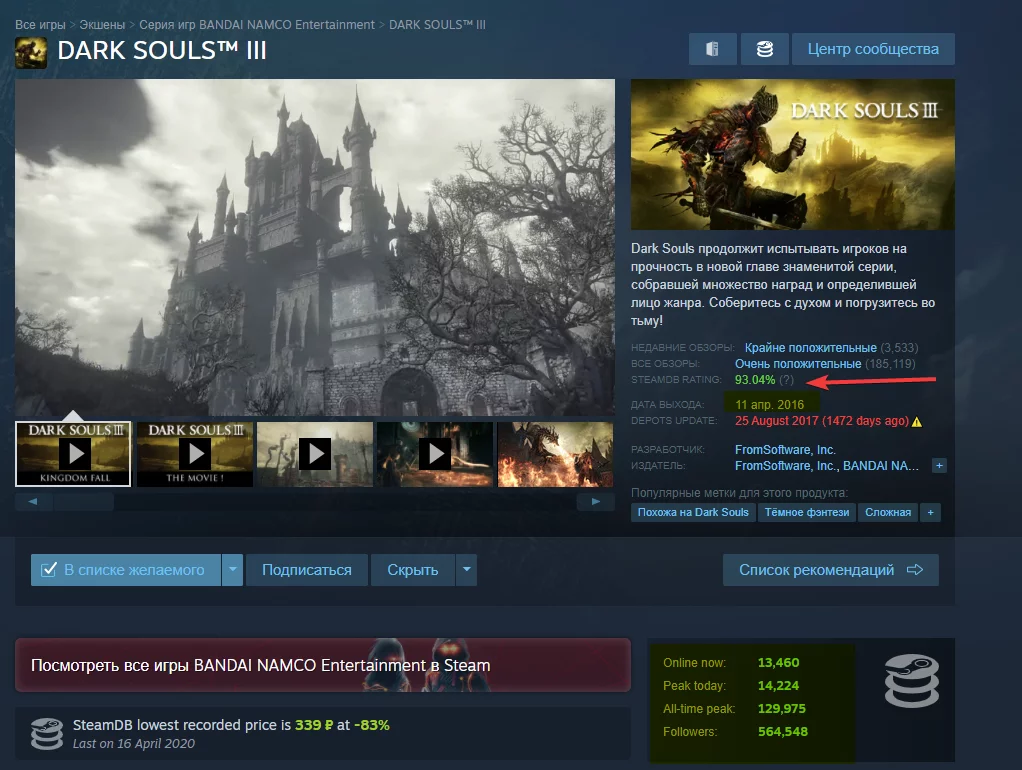Click the Last on 16 April 2020 text
Image resolution: width=1022 pixels, height=770 pixels.
[x=134, y=744]
